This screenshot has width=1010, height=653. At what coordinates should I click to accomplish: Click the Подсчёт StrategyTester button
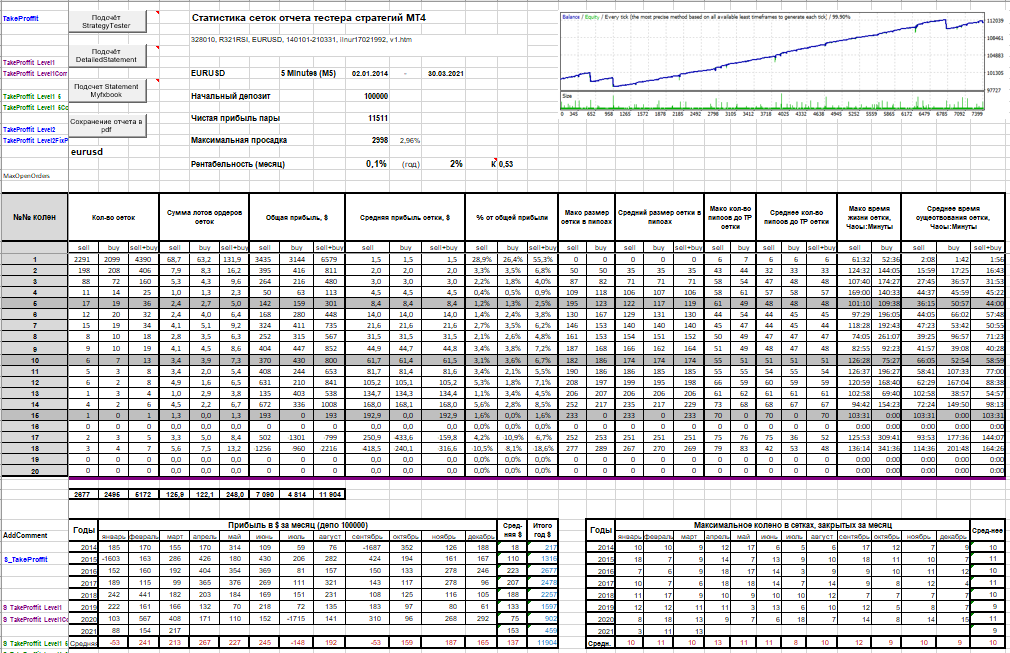coord(107,21)
